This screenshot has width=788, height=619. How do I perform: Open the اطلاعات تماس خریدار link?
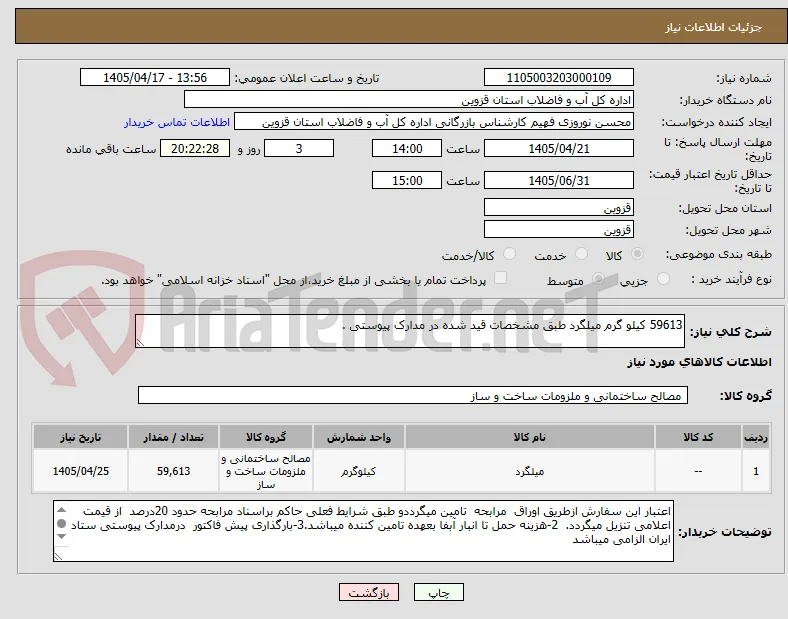point(177,122)
